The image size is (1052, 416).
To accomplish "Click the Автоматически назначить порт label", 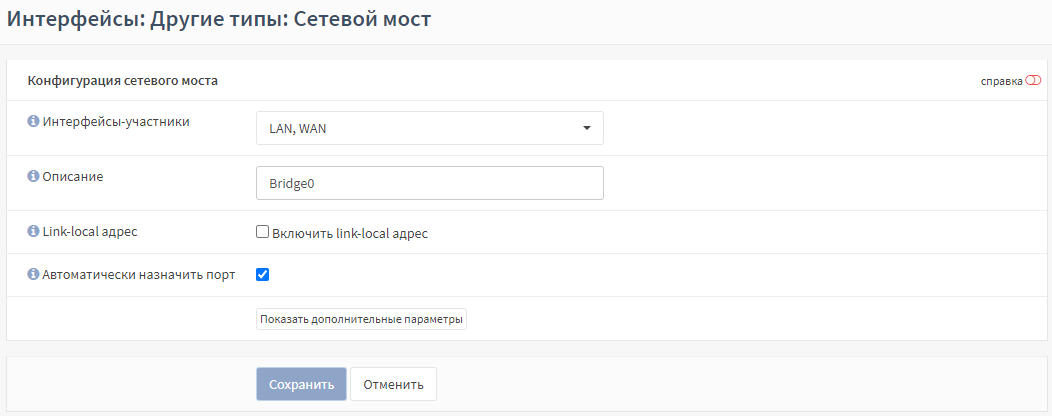I will [x=139, y=274].
